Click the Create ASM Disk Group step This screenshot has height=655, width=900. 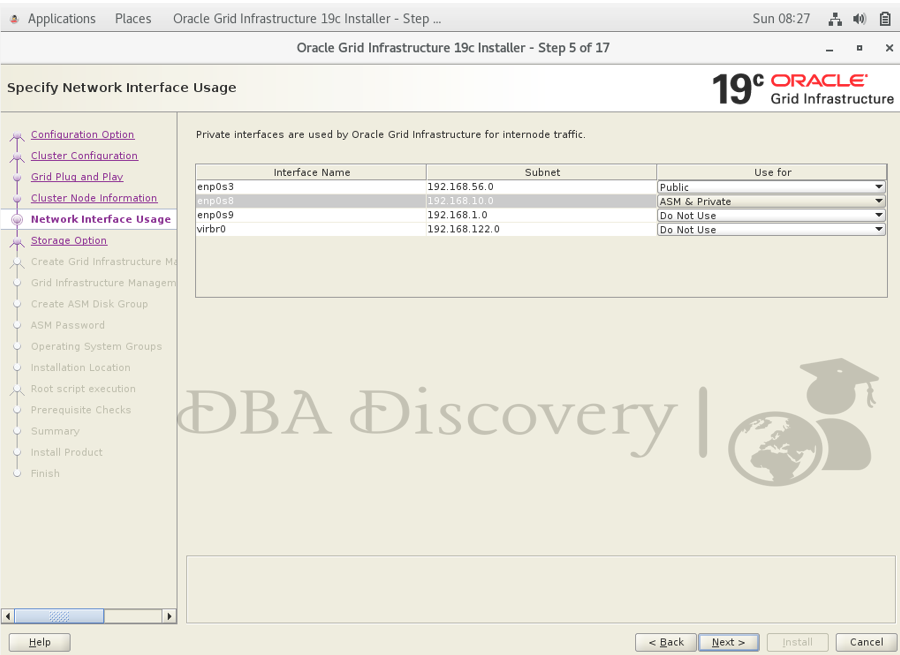click(89, 304)
